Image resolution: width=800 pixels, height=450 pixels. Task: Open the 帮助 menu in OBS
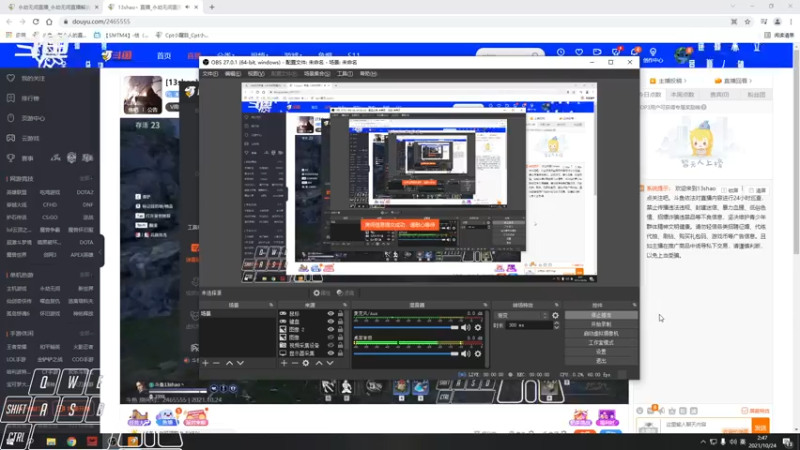[x=368, y=74]
